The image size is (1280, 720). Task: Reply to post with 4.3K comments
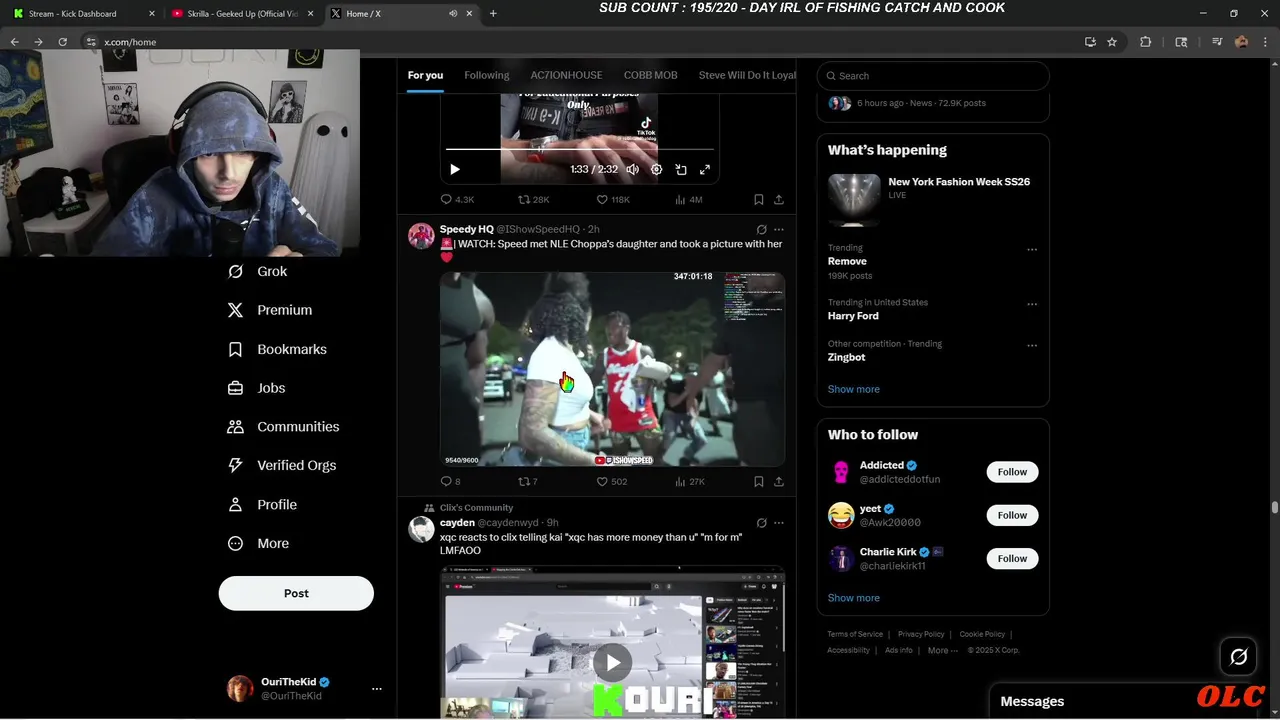click(457, 200)
